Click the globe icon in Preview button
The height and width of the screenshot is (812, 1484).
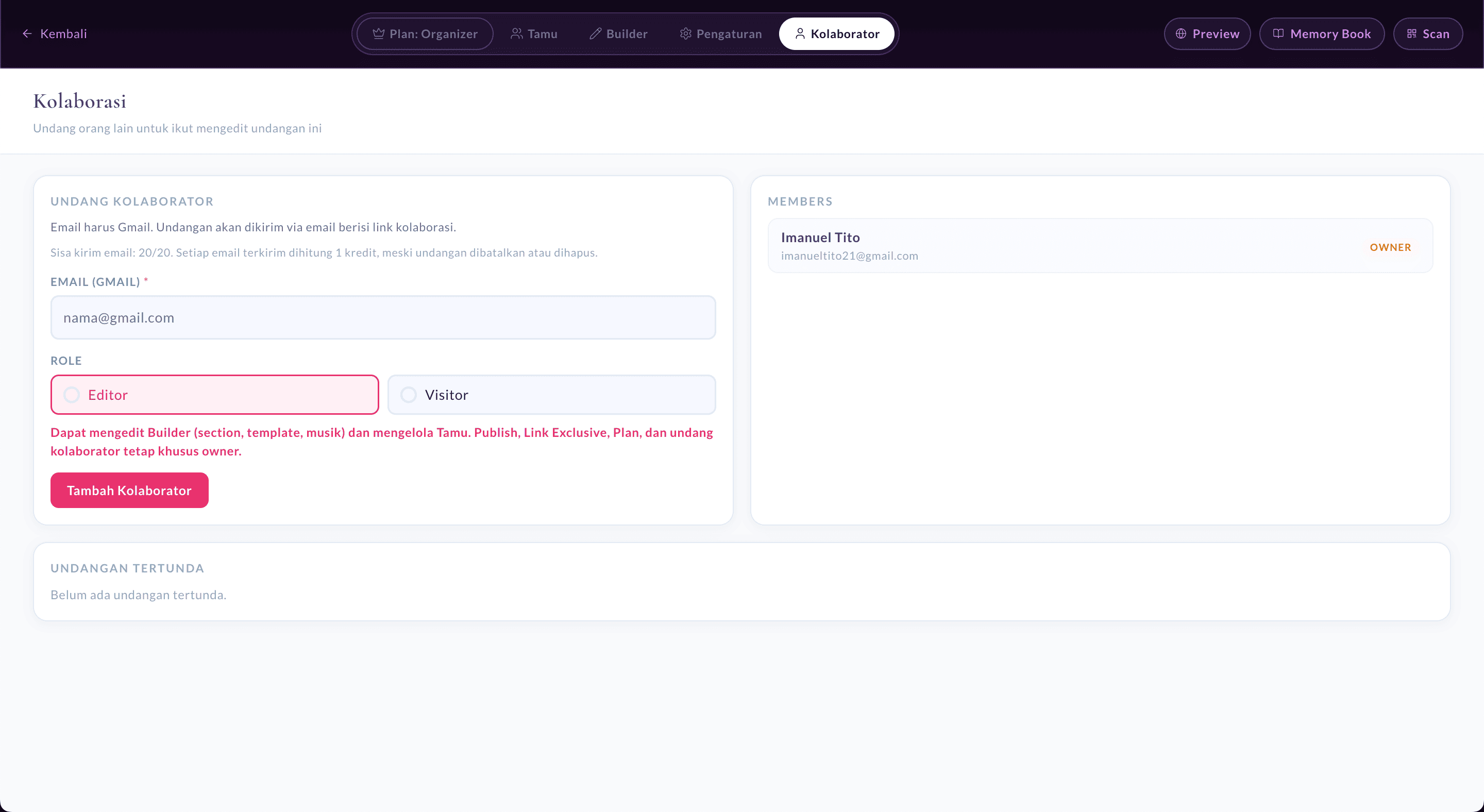(1181, 34)
